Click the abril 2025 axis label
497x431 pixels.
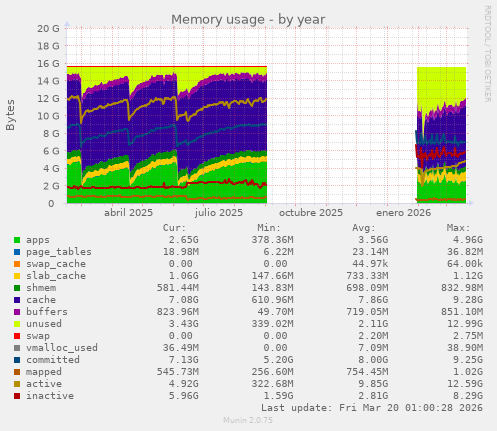[128, 213]
